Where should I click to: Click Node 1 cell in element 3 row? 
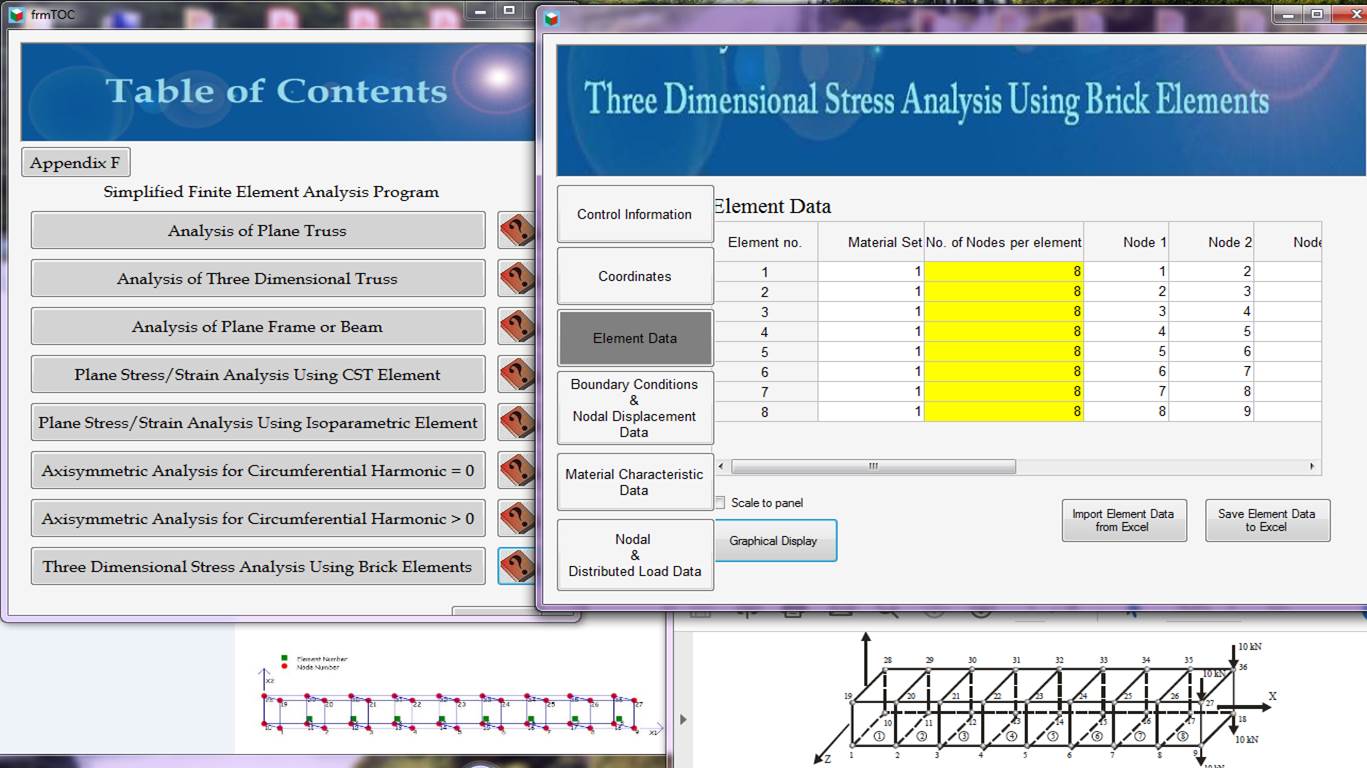tap(1126, 312)
